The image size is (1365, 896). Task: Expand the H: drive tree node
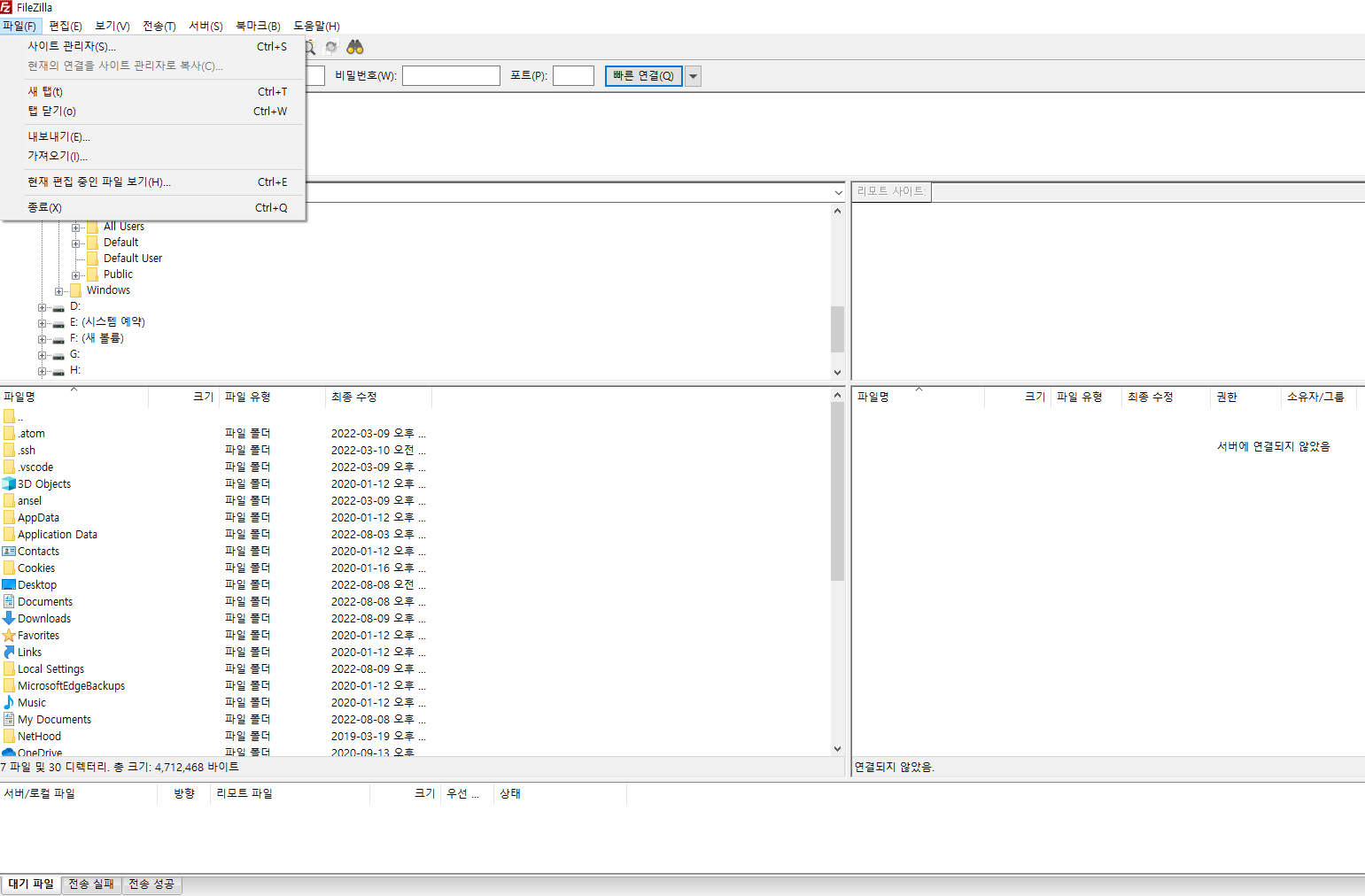(43, 371)
